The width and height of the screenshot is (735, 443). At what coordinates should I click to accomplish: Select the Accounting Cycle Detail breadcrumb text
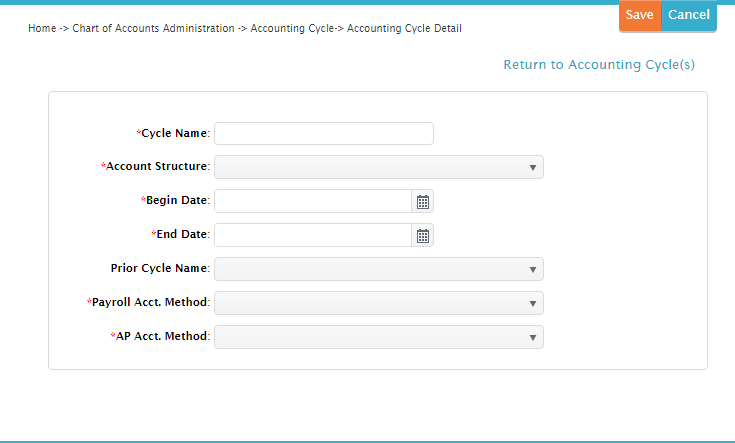[404, 29]
